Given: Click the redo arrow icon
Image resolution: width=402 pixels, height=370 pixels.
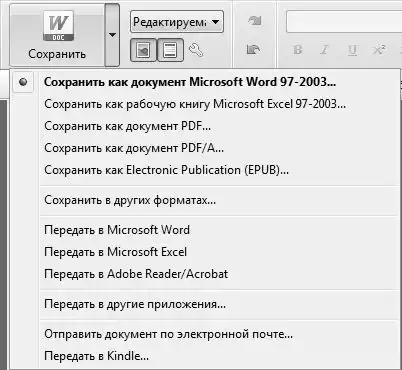Looking at the screenshot, I should (255, 21).
